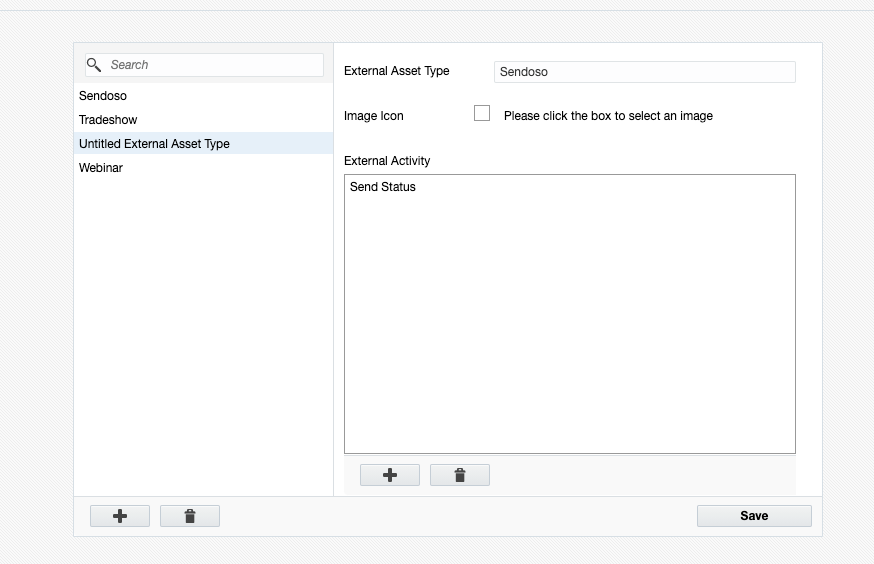The image size is (874, 564).
Task: Click the "Please click the box" hint text
Action: pos(608,116)
